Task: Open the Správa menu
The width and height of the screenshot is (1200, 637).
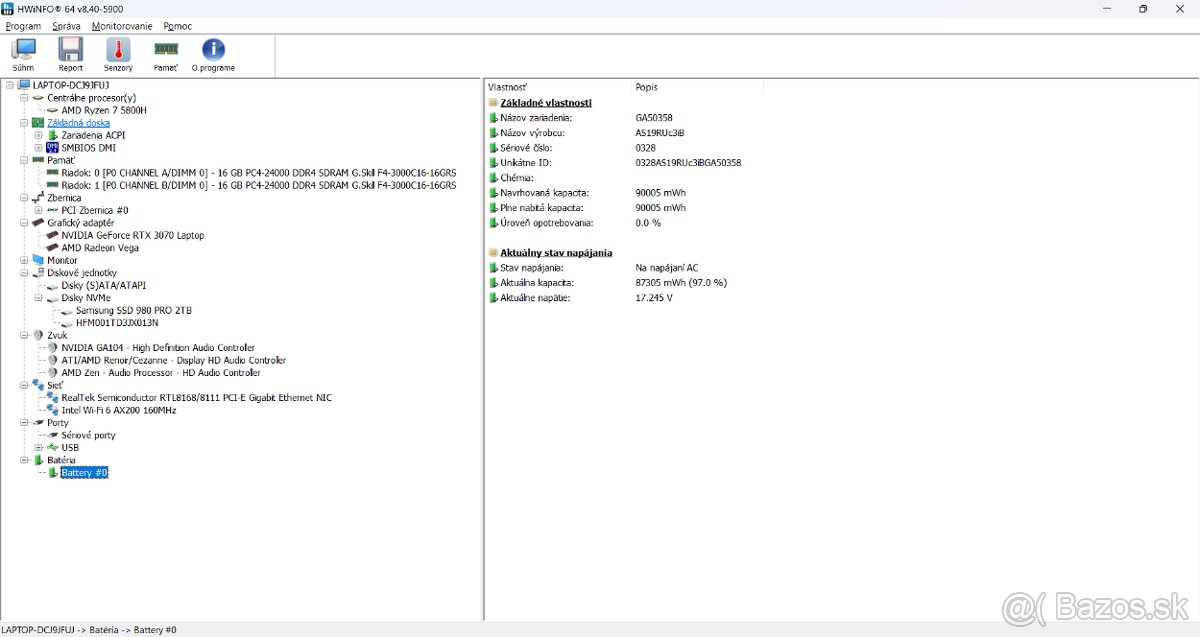Action: (66, 26)
